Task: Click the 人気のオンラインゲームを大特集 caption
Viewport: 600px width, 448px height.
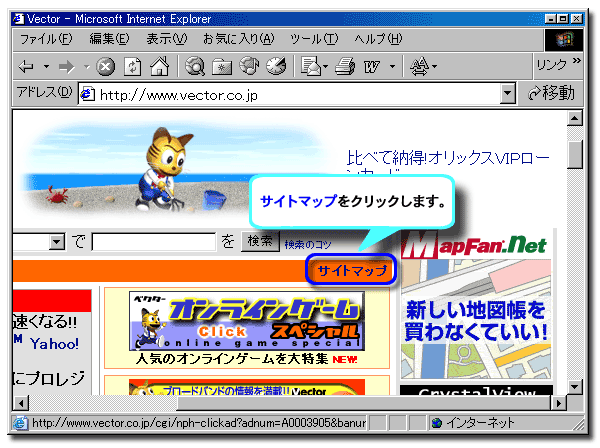Action: (232, 359)
